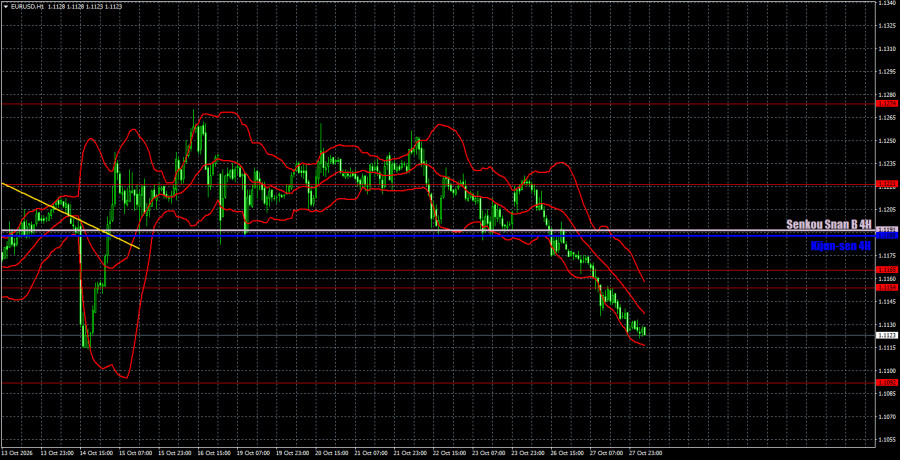Click the current price tag 1.1123
Image resolution: width=900 pixels, height=460 pixels.
(x=888, y=335)
